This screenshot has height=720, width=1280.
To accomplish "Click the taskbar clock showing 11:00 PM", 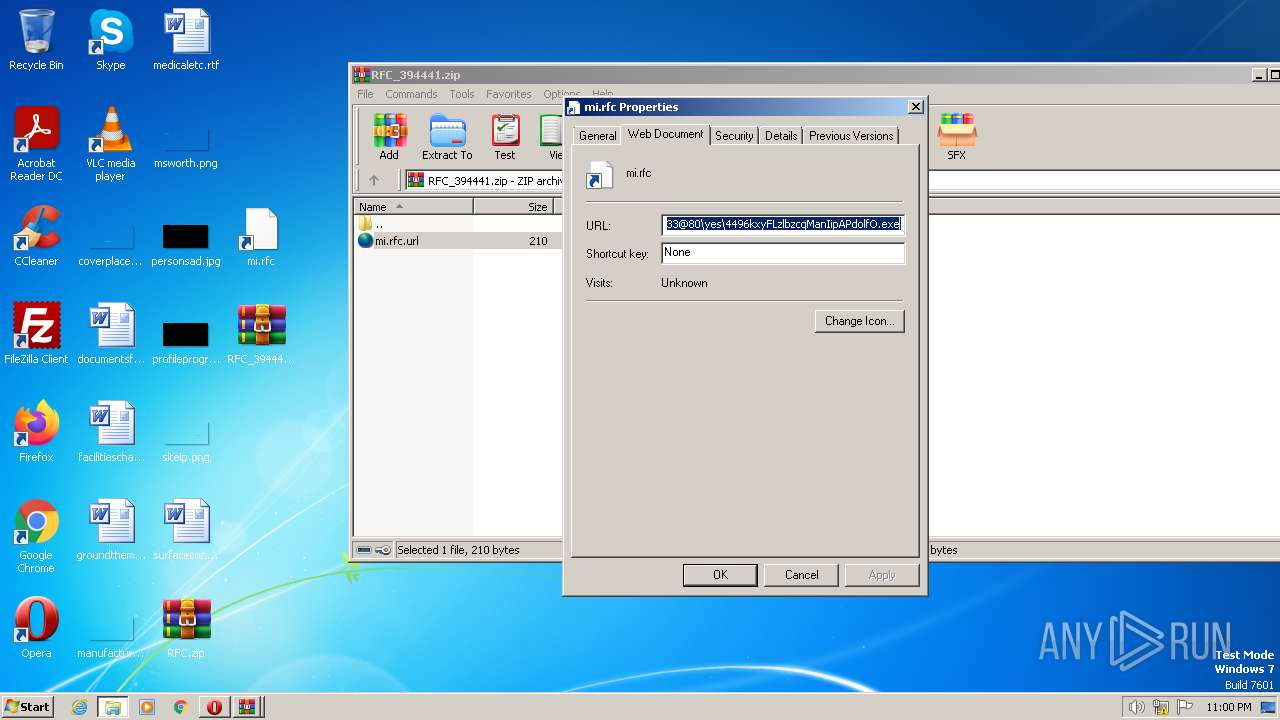I will coord(1229,707).
